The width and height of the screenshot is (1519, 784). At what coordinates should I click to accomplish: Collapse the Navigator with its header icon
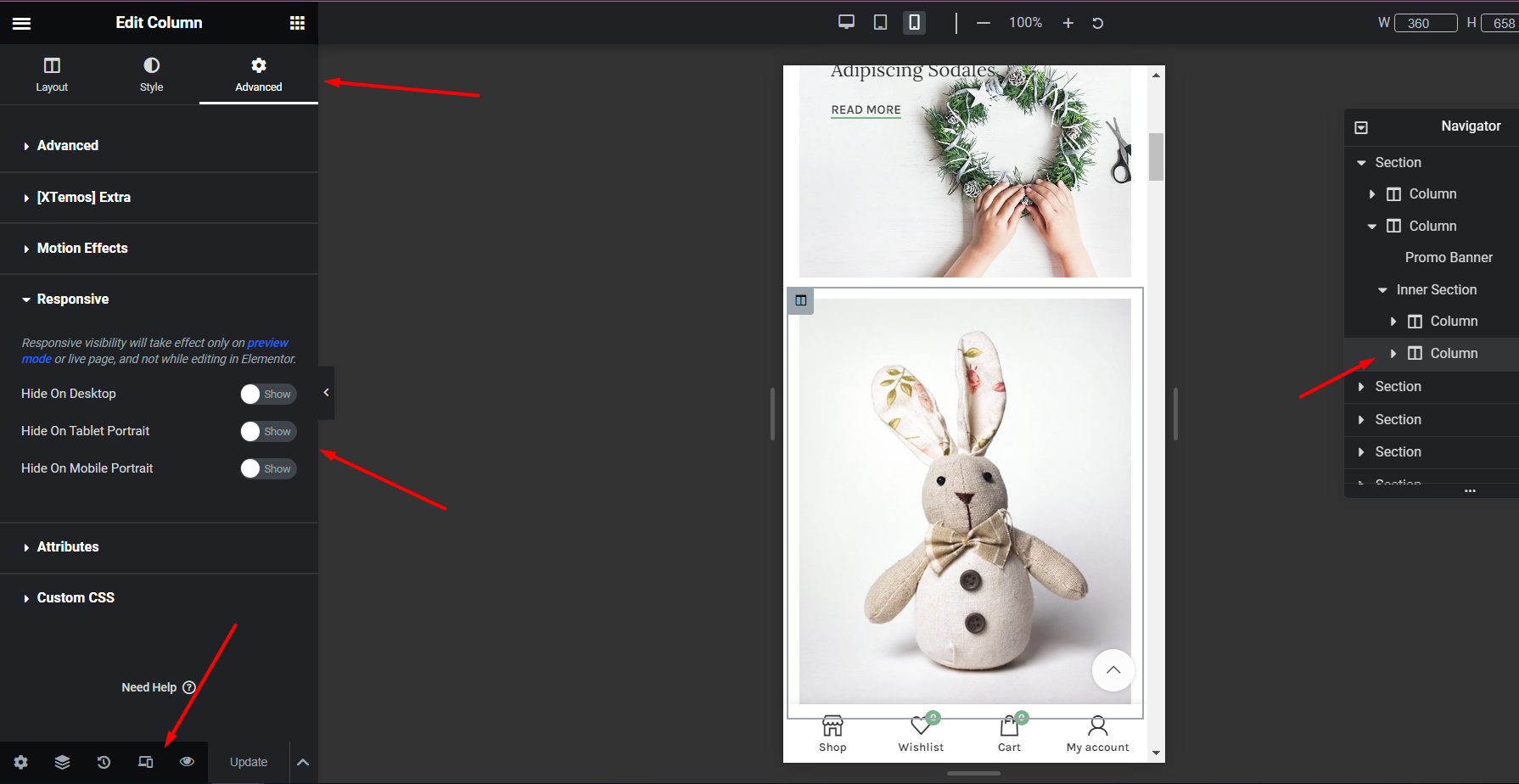point(1361,127)
